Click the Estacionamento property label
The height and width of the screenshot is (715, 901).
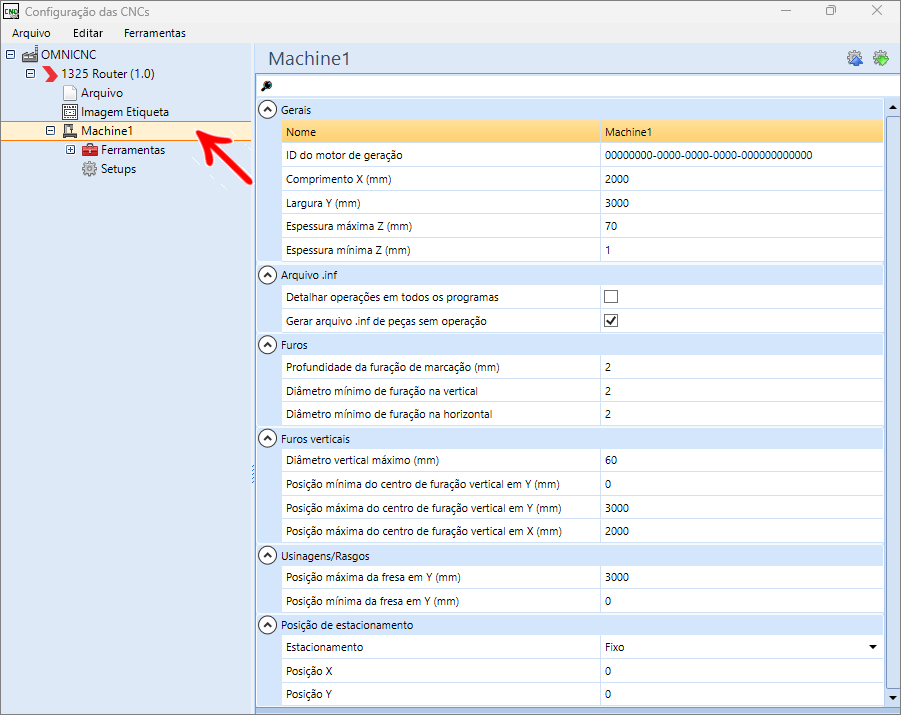pyautogui.click(x=325, y=647)
